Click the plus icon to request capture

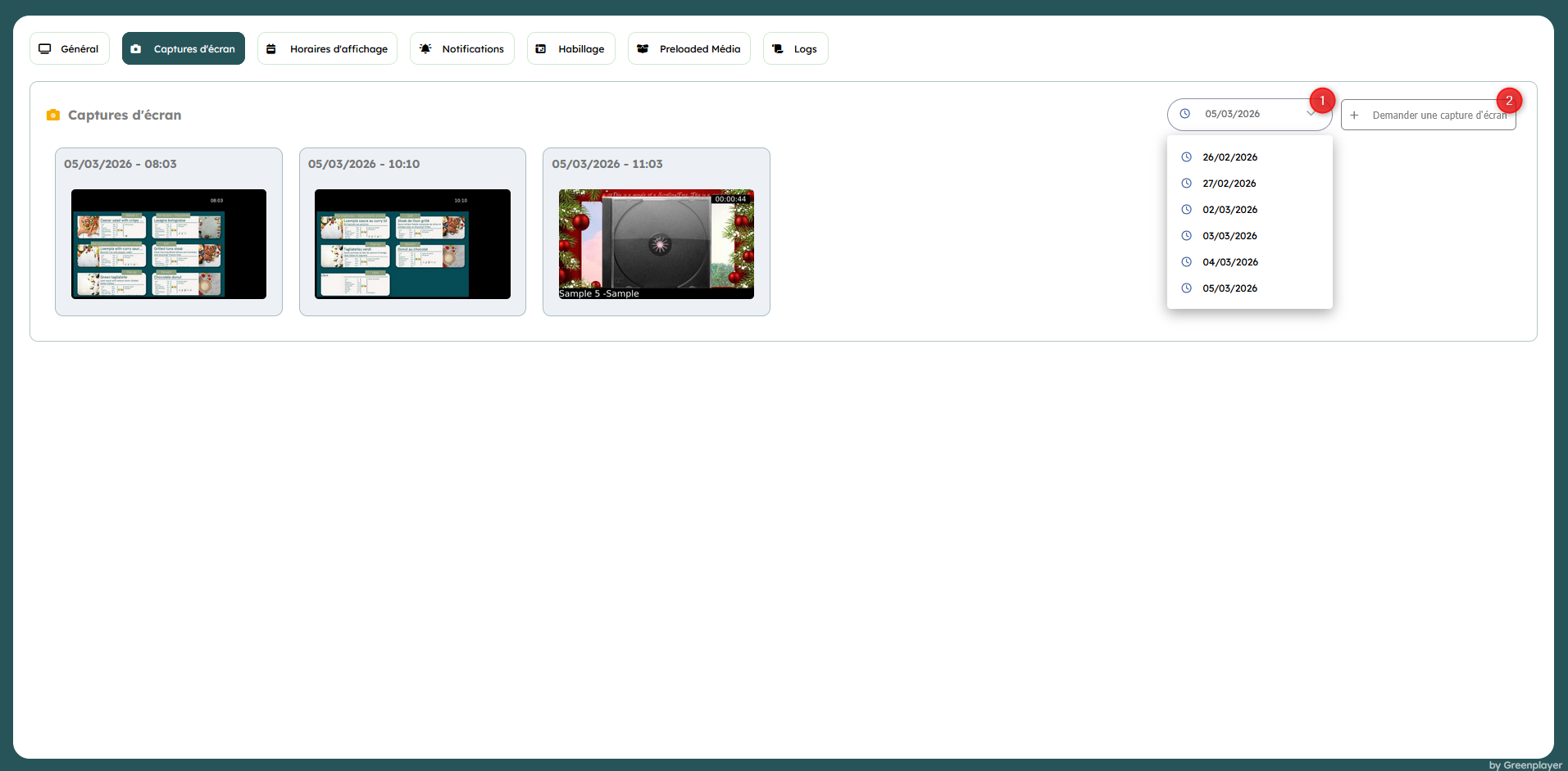click(x=1354, y=116)
